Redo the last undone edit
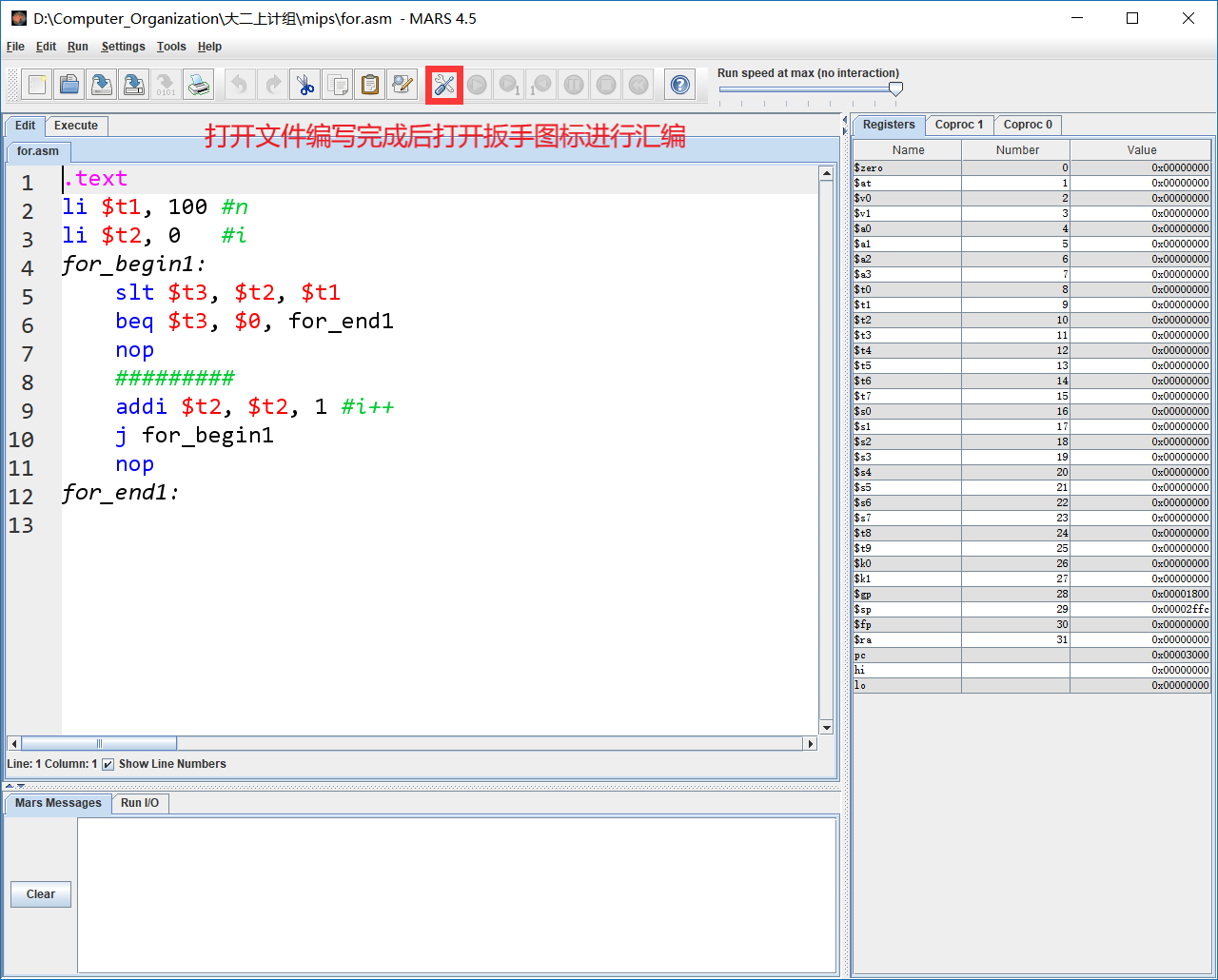Viewport: 1218px width, 980px height. tap(272, 85)
